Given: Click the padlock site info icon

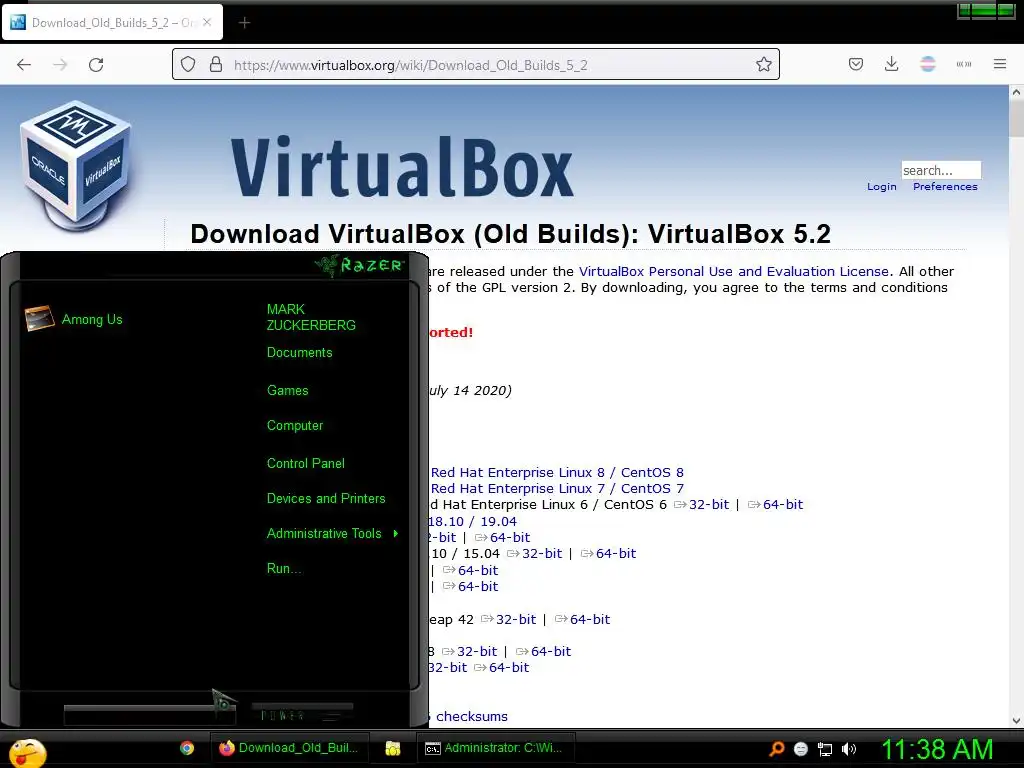Looking at the screenshot, I should 216,65.
